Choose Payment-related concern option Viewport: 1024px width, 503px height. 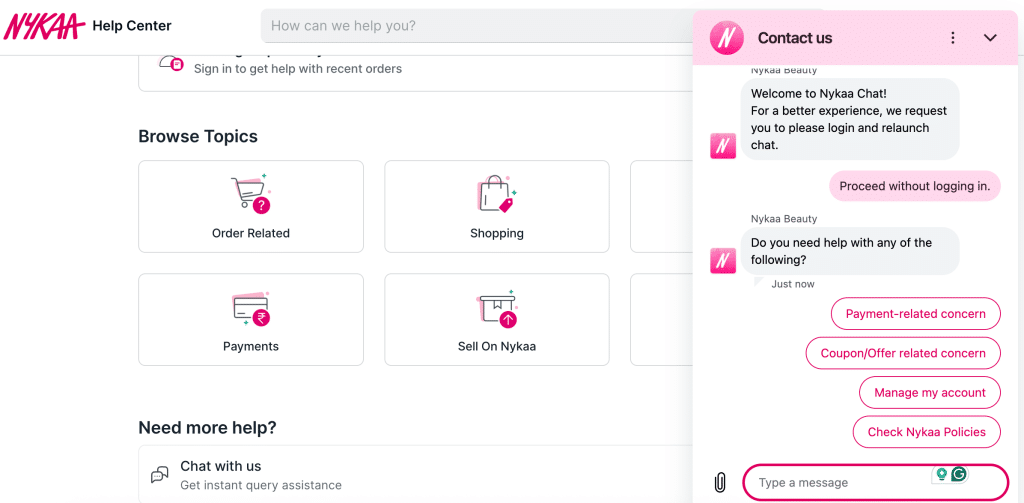pyautogui.click(x=916, y=314)
